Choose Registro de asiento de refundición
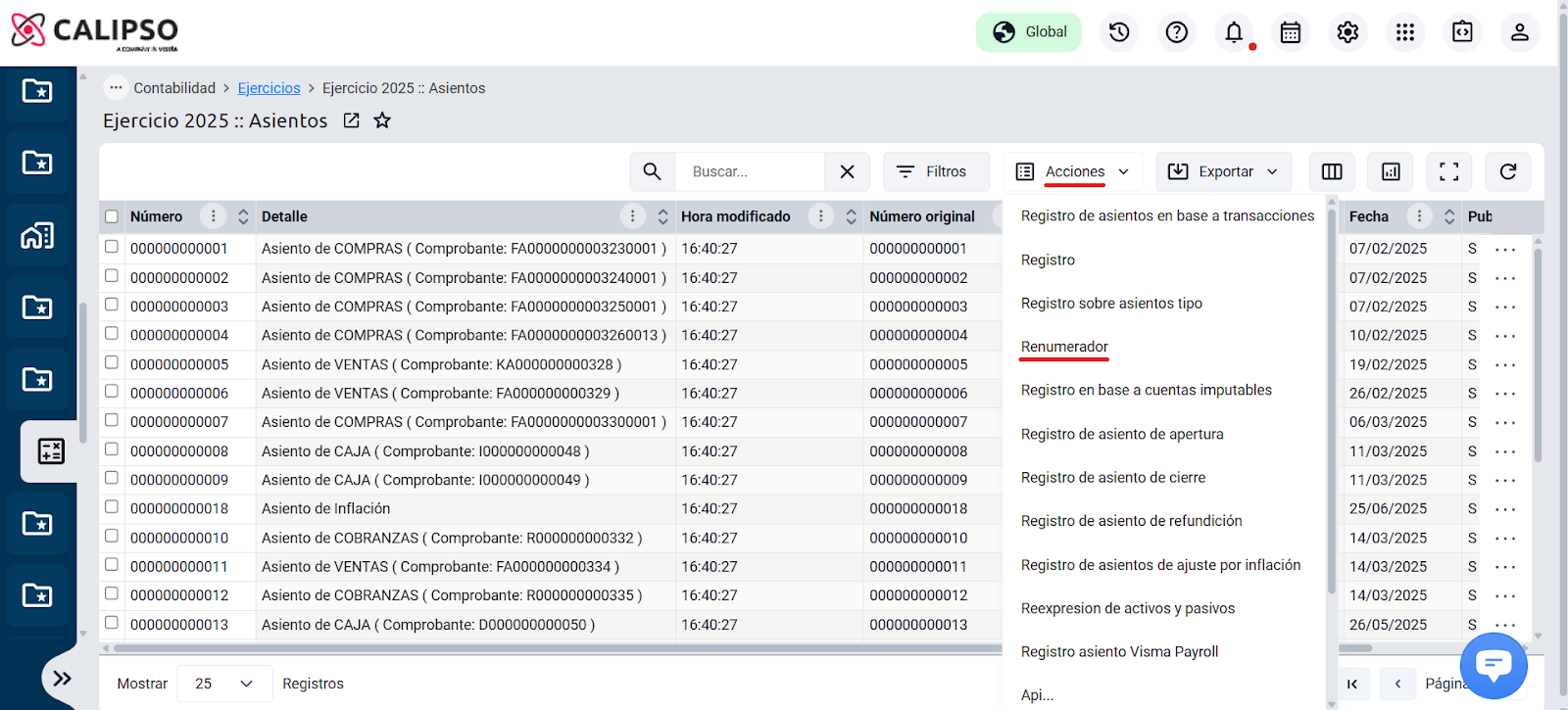The height and width of the screenshot is (710, 1568). [x=1131, y=520]
